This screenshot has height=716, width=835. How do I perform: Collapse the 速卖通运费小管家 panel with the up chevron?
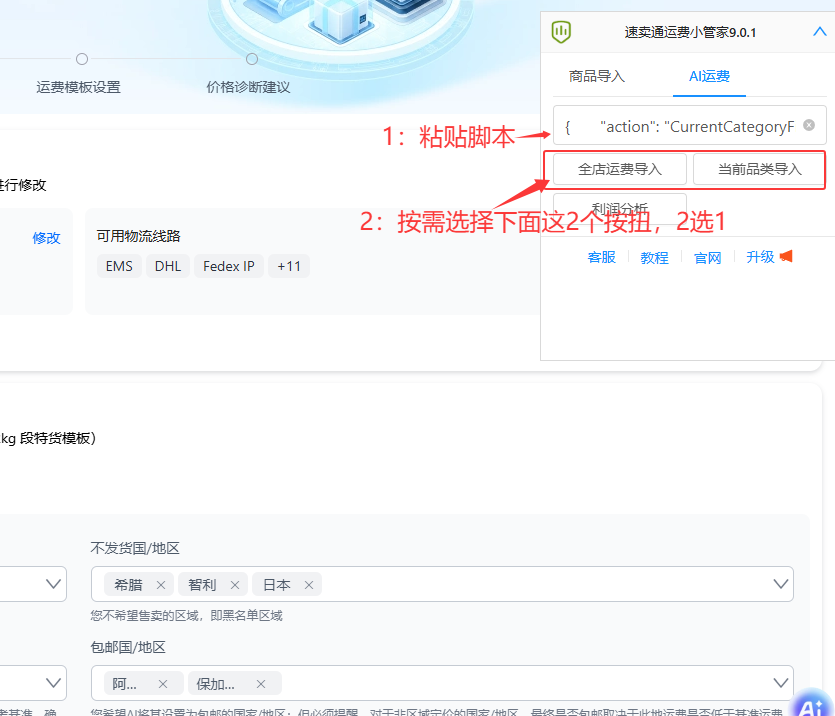pos(820,32)
